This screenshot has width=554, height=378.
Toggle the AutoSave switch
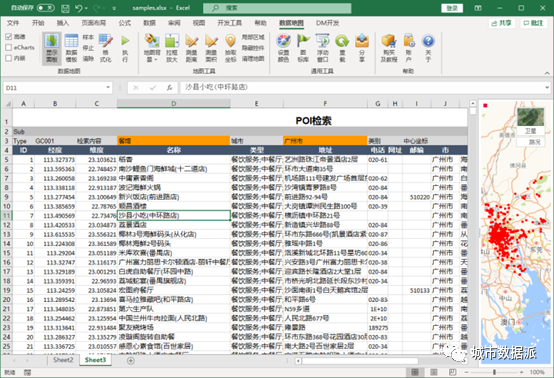(x=46, y=8)
